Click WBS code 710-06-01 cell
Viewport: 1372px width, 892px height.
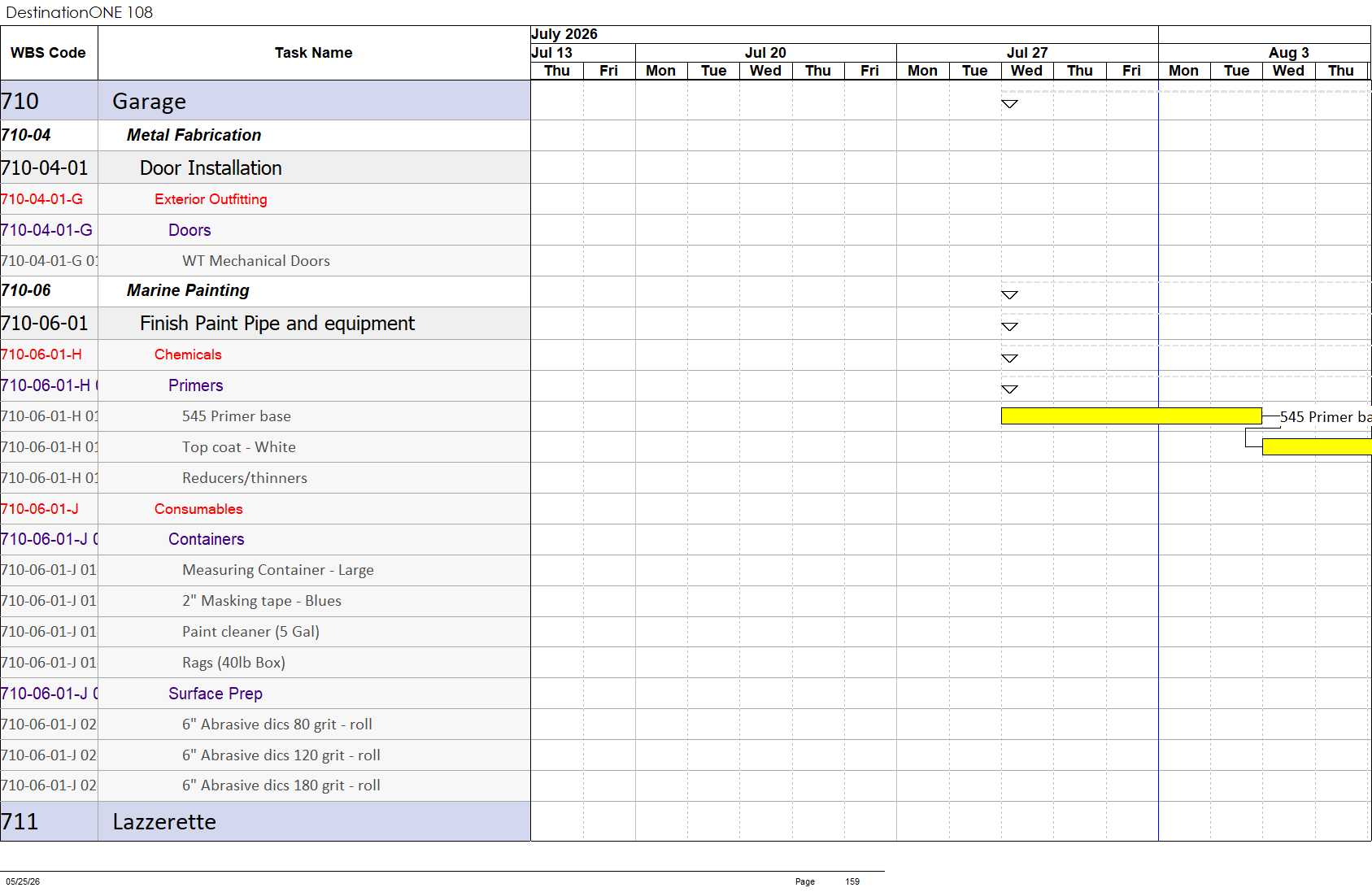point(49,324)
